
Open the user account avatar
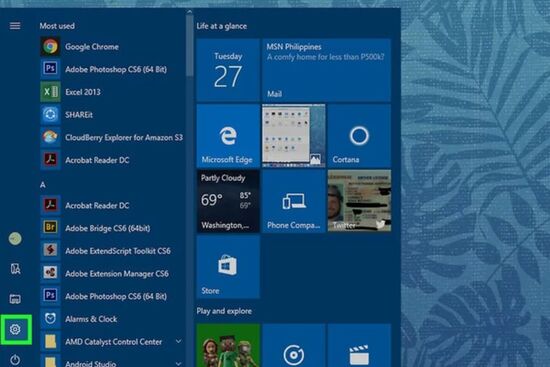pyautogui.click(x=15, y=239)
